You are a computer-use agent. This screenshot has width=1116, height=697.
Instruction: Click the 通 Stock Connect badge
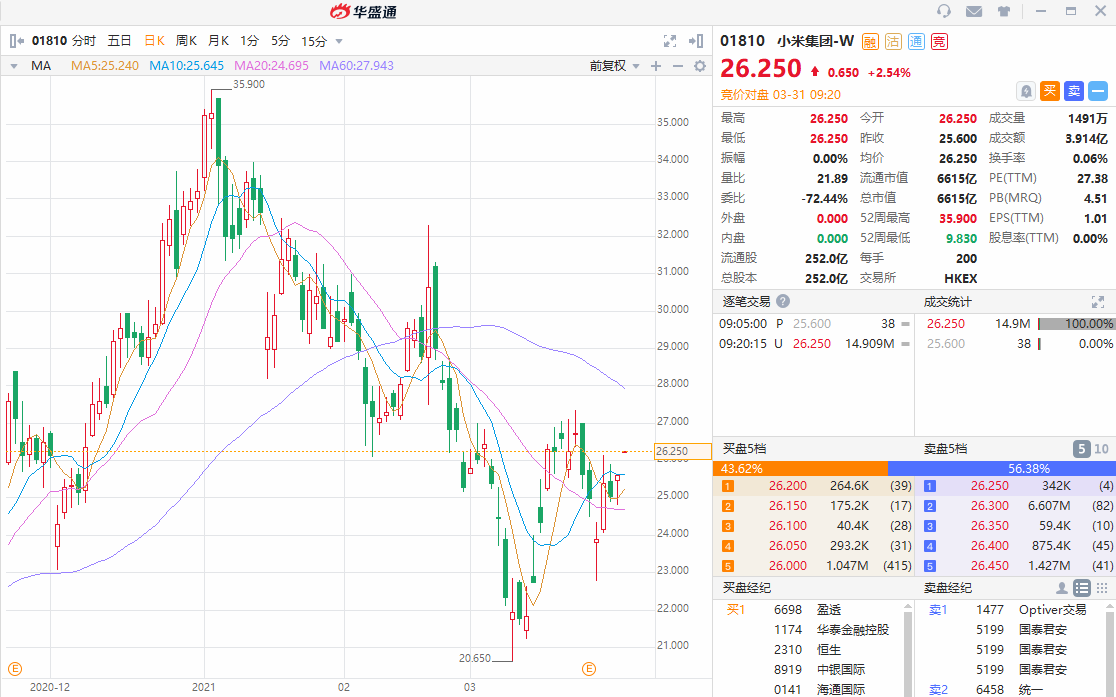click(916, 41)
